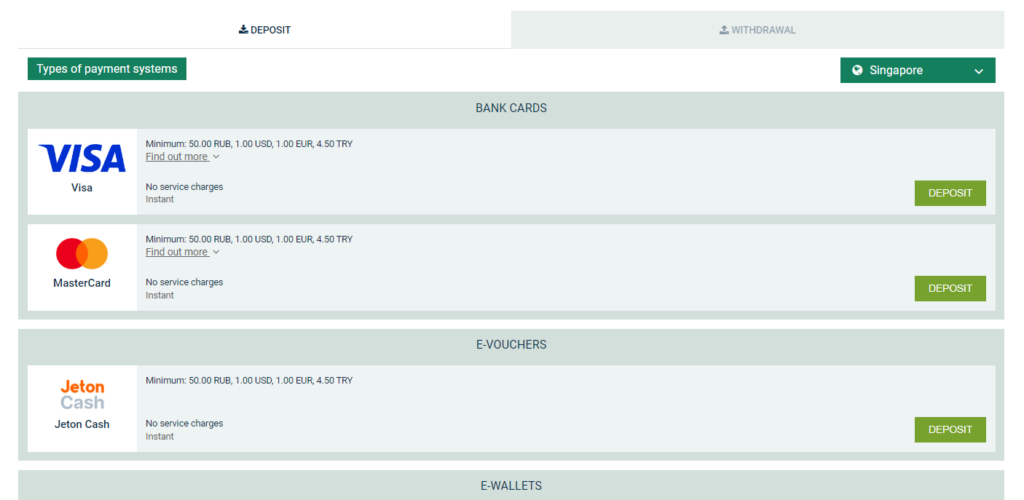
Task: Click the download icon on Deposit tab
Action: tap(244, 30)
